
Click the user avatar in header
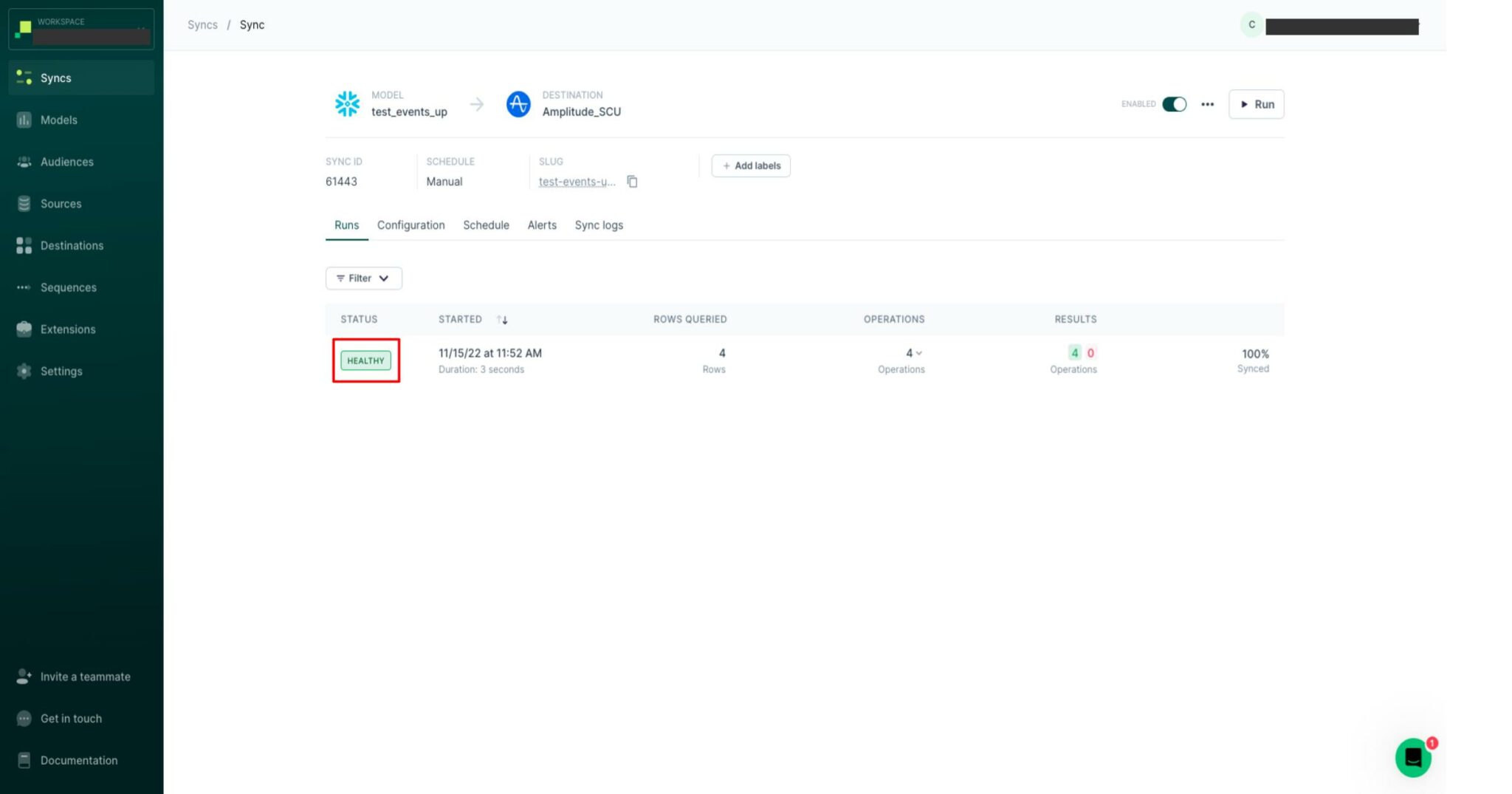[x=1251, y=25]
